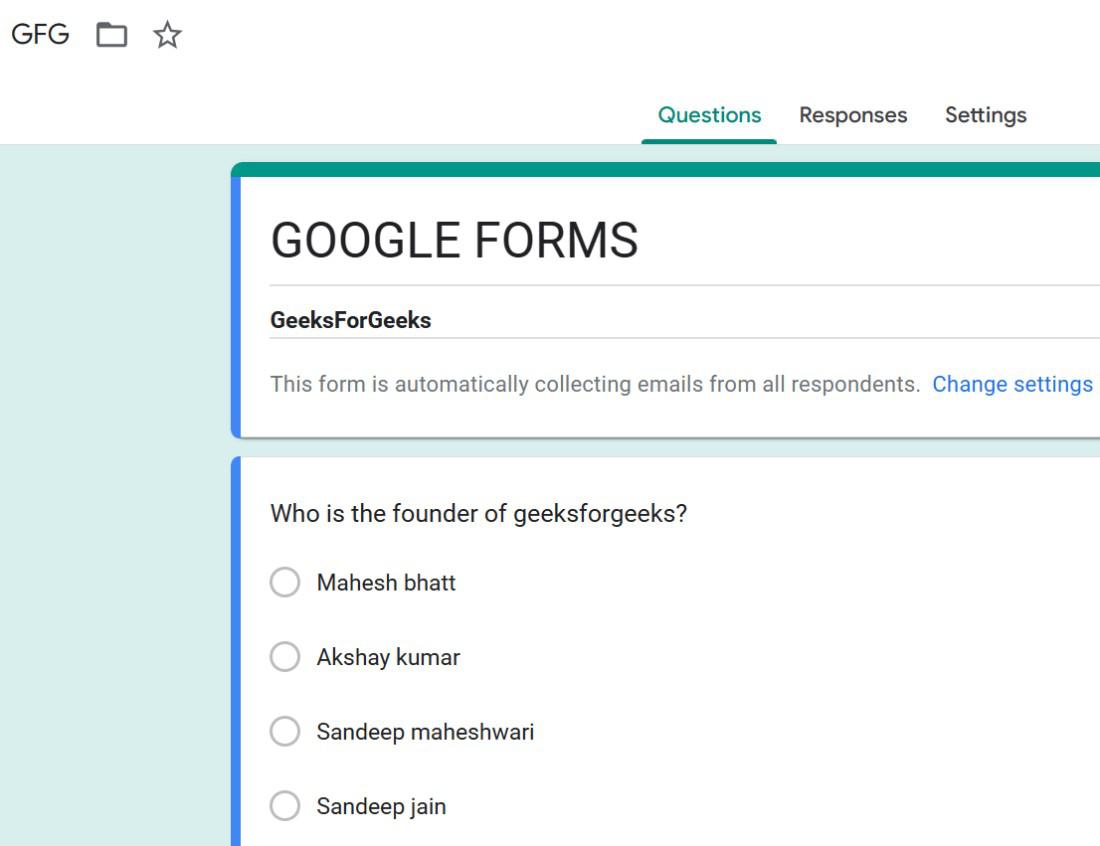
Task: Star the GFG form
Action: (x=167, y=36)
